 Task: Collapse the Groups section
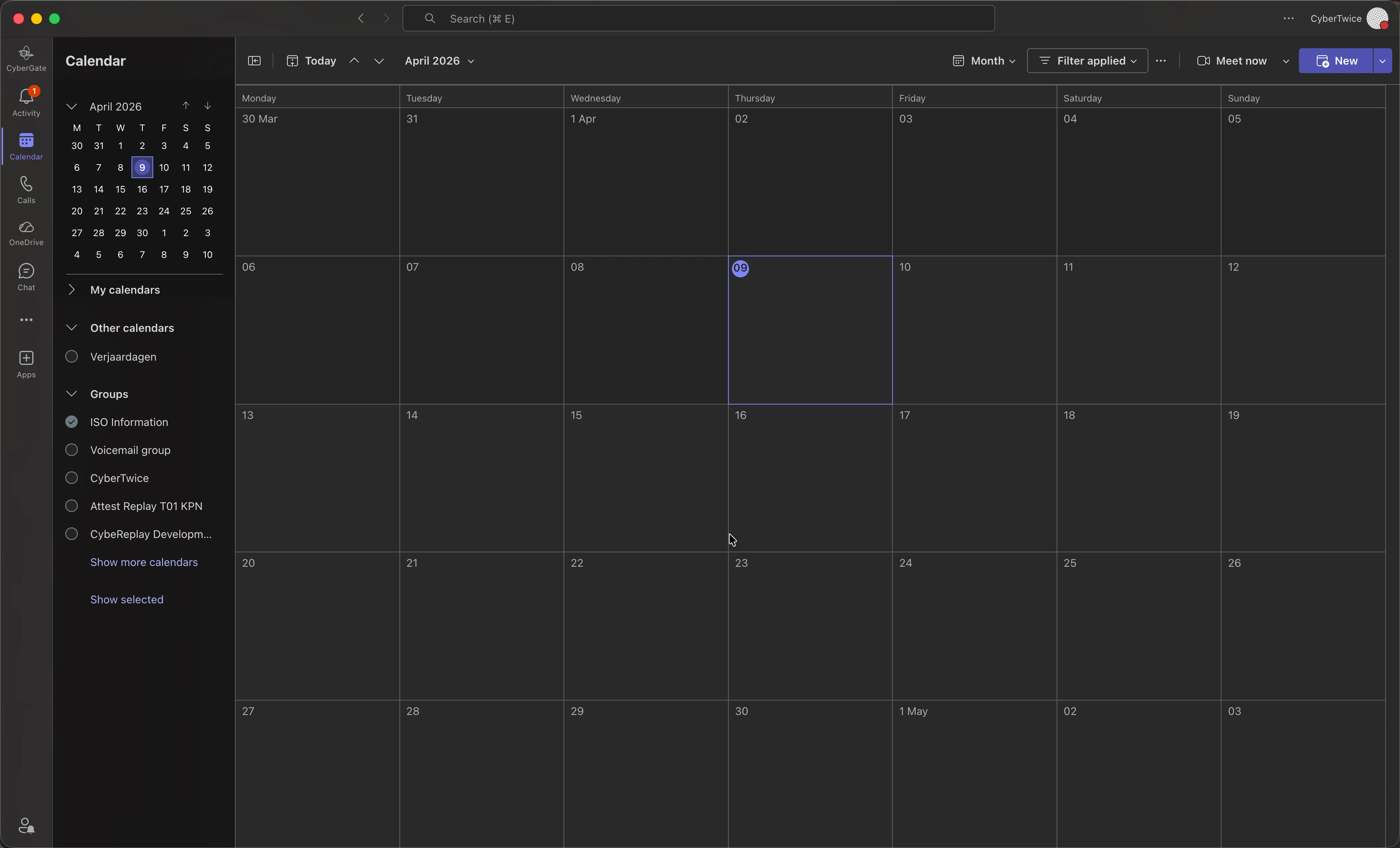pos(72,394)
